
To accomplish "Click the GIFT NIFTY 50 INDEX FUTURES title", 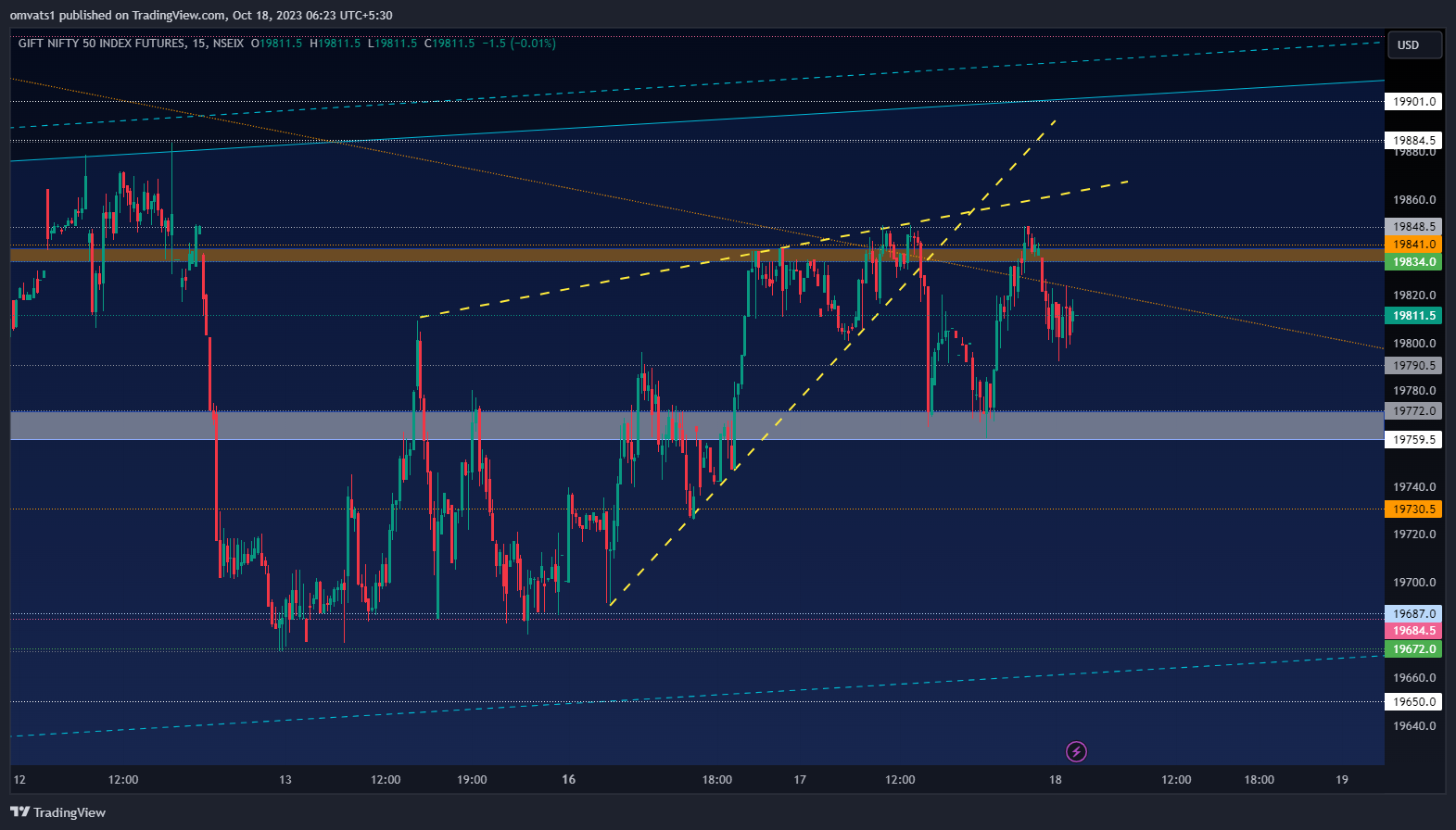I will (x=101, y=44).
